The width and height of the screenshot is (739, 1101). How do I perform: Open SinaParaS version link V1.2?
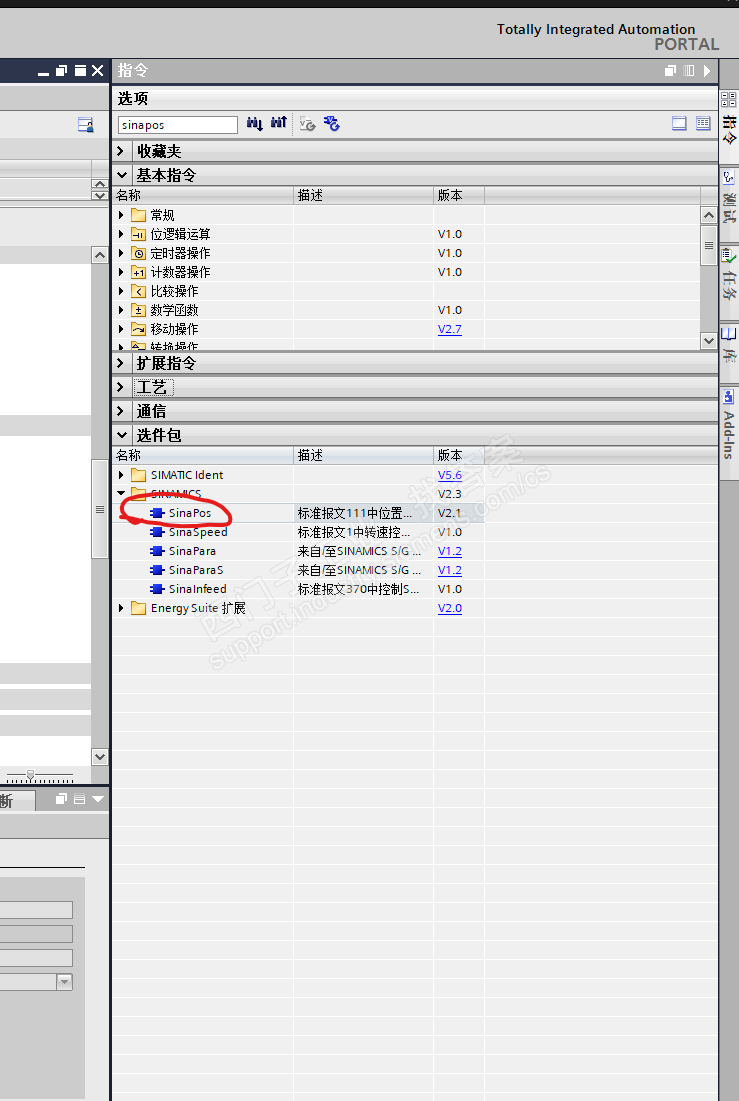(450, 570)
